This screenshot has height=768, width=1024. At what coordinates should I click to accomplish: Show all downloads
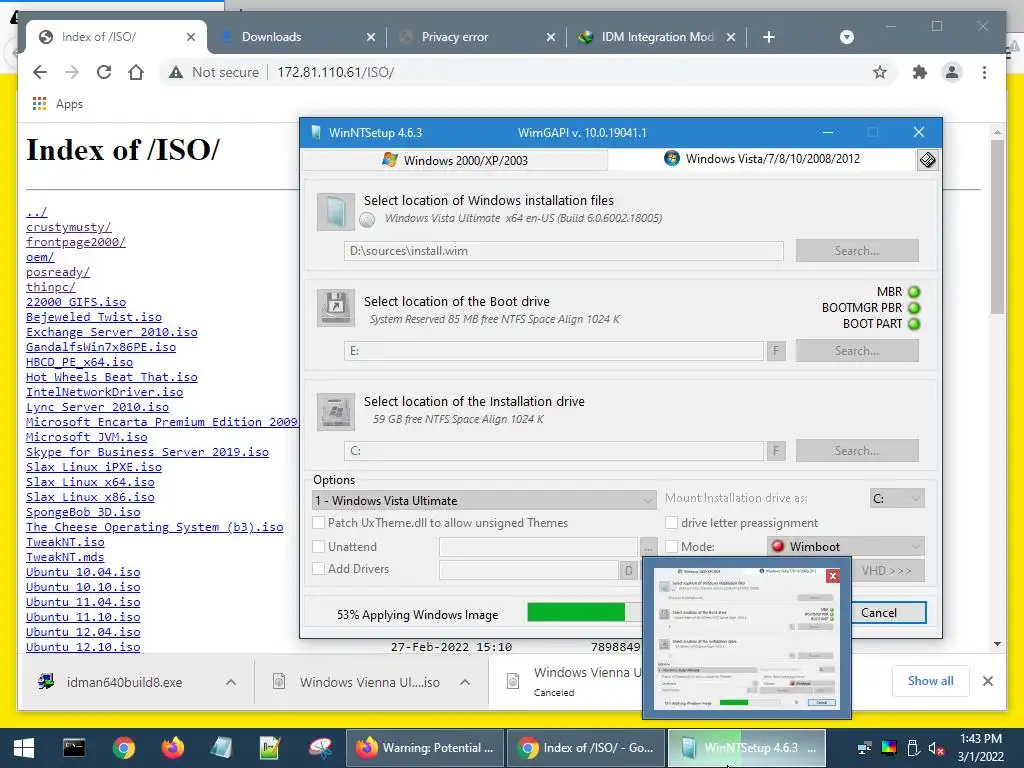930,681
